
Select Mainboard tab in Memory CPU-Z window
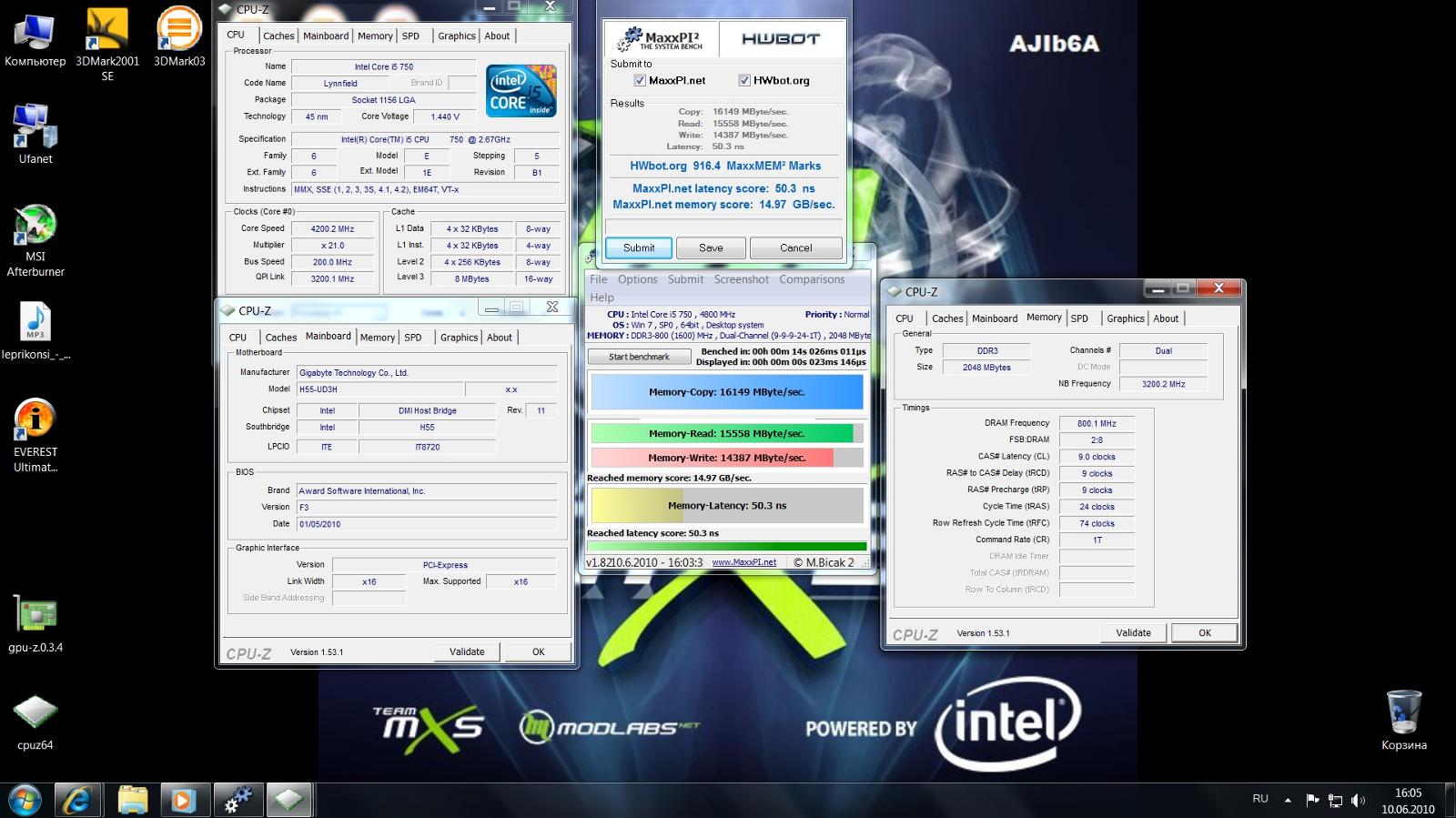[995, 318]
